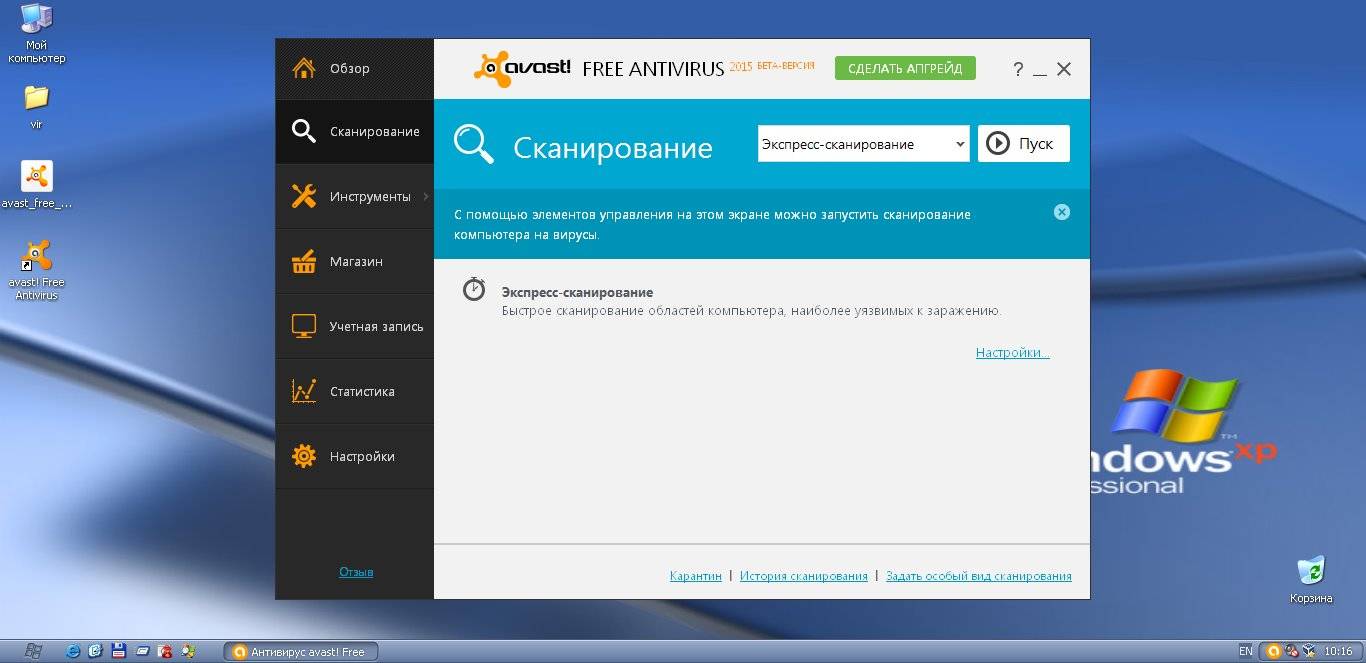The image size is (1366, 663).
Task: Click the Магазин basket icon
Action: click(303, 261)
